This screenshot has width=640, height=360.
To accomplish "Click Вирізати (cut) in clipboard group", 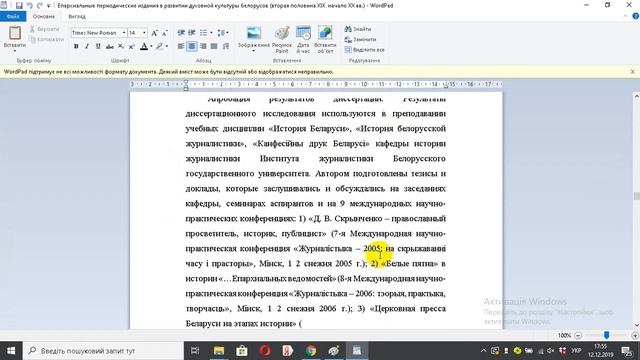I will tap(44, 29).
